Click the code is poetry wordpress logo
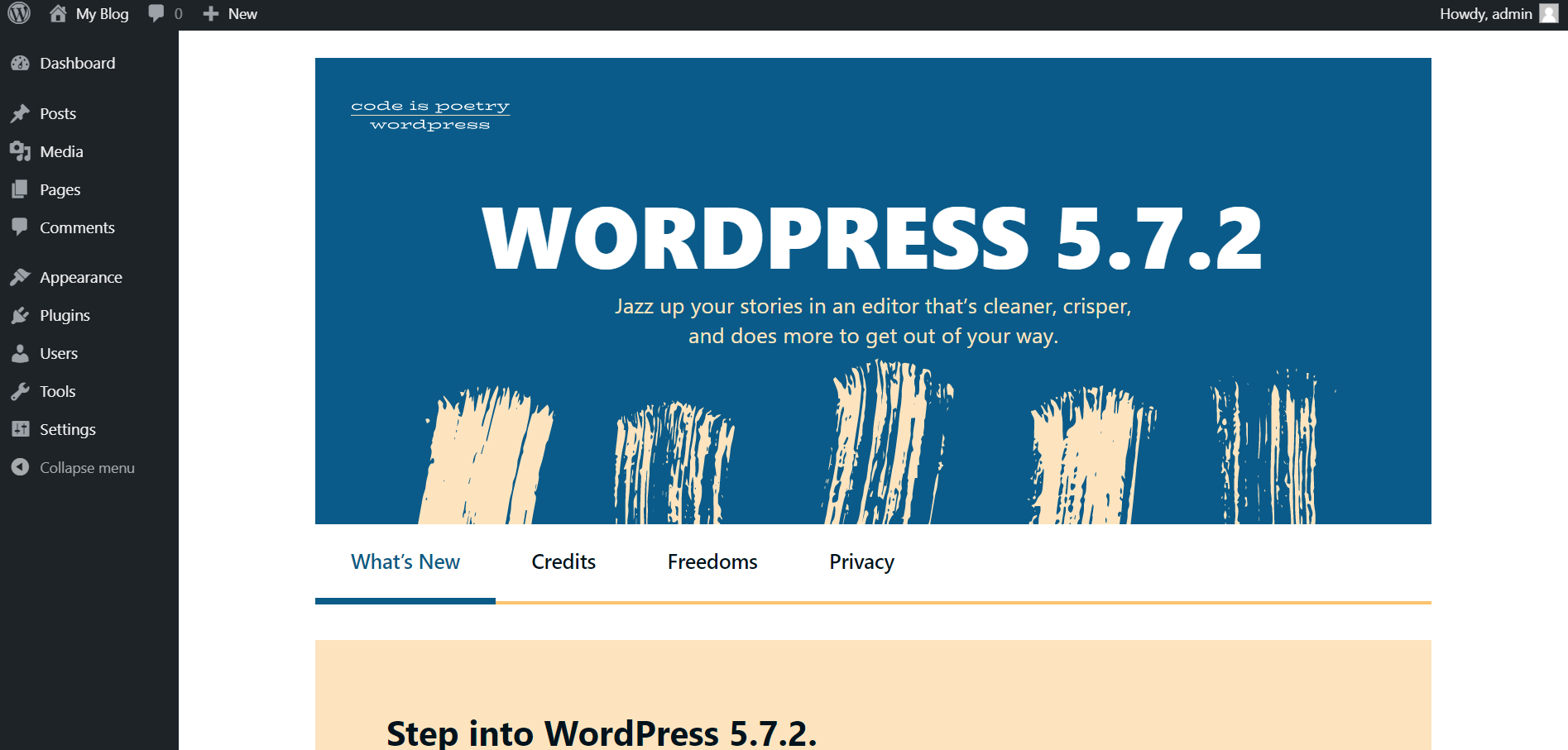Viewport: 1568px width, 750px height. [430, 115]
